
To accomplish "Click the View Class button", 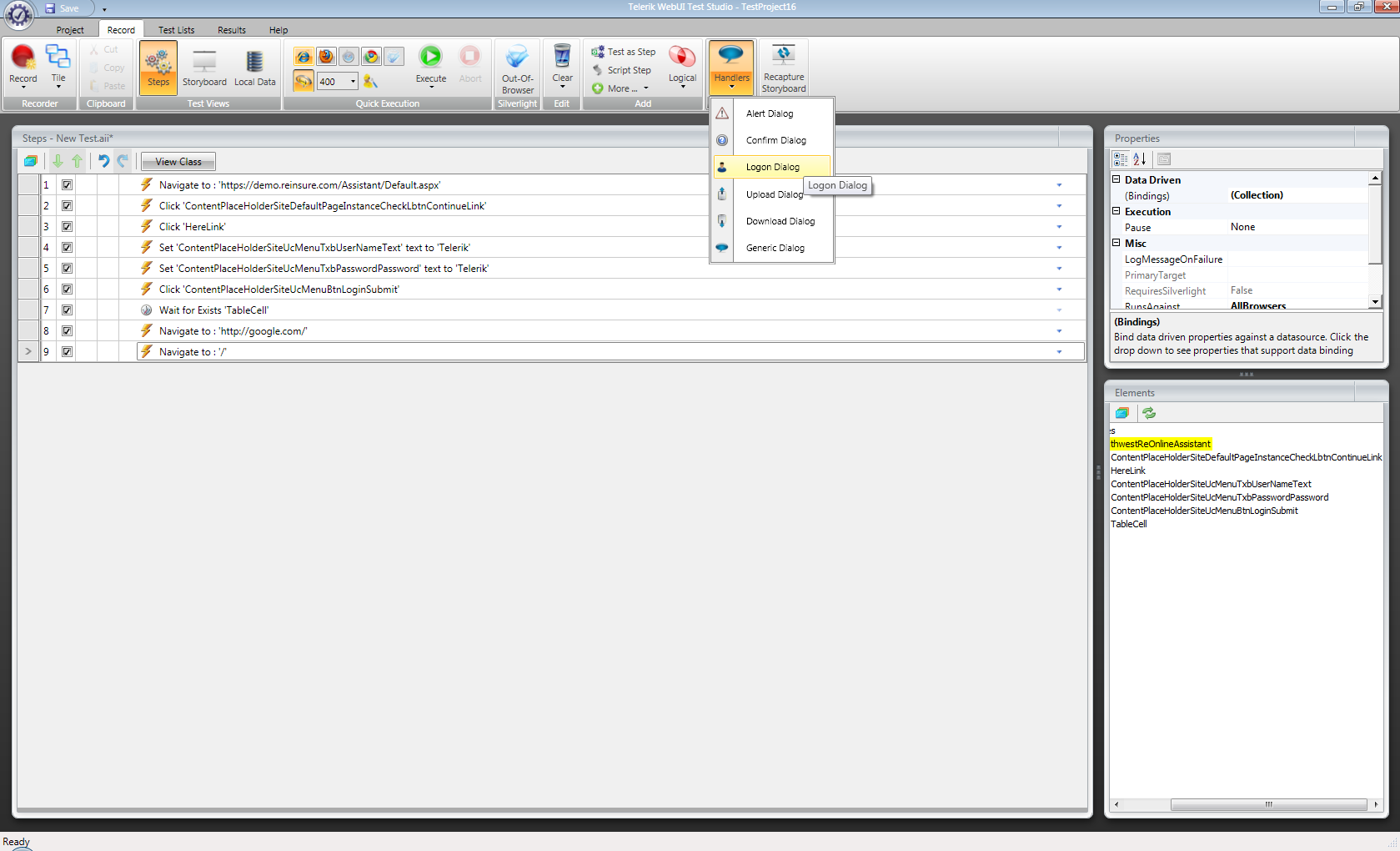I will 178,162.
